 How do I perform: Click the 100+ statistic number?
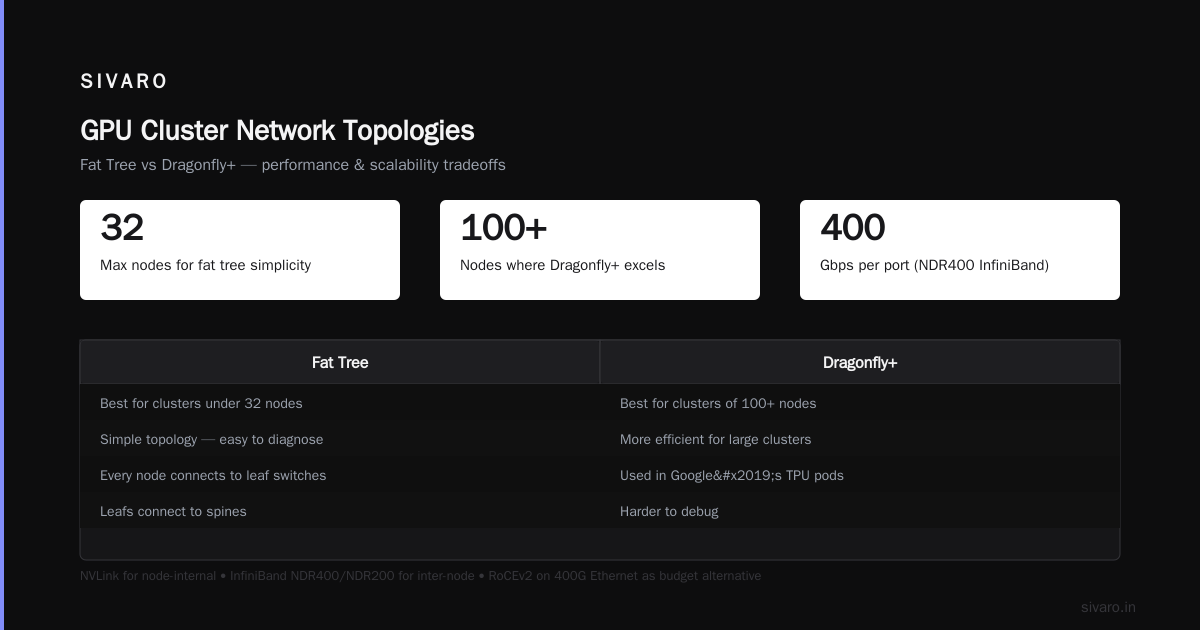coord(503,228)
